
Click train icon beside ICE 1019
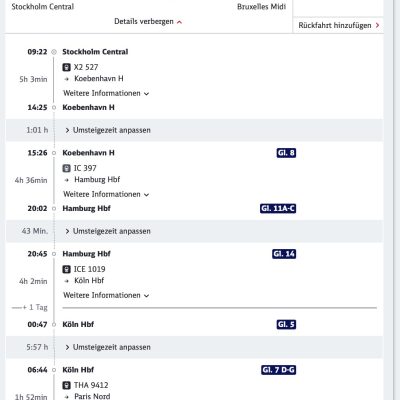[67, 269]
